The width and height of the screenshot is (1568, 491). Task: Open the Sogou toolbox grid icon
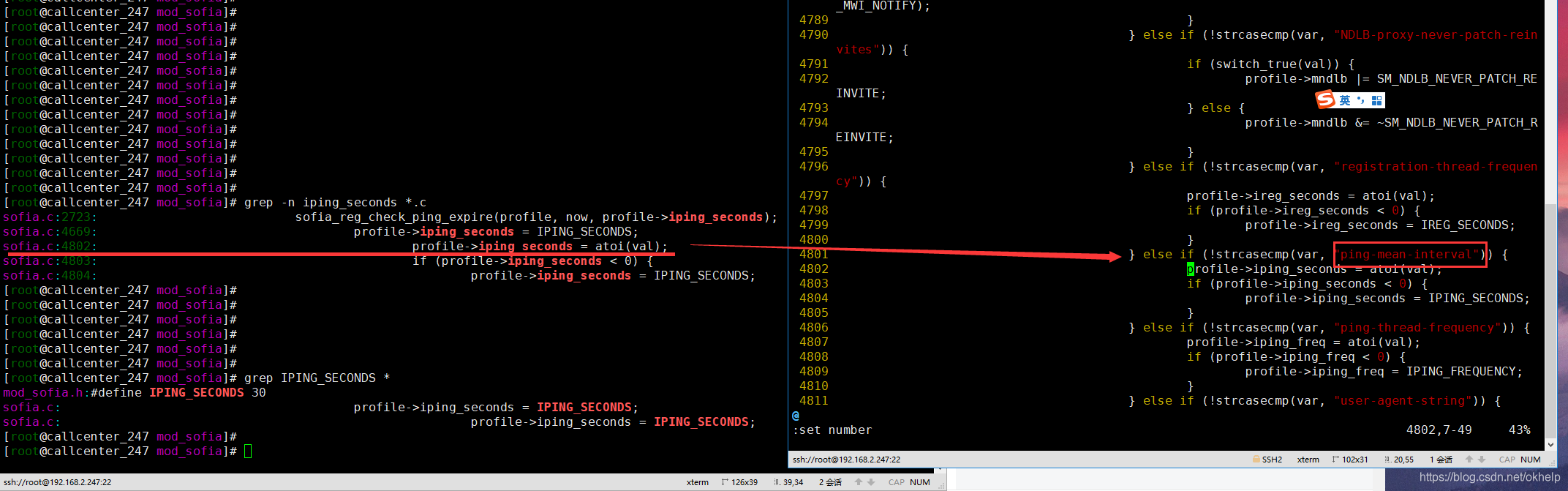pos(1377,100)
